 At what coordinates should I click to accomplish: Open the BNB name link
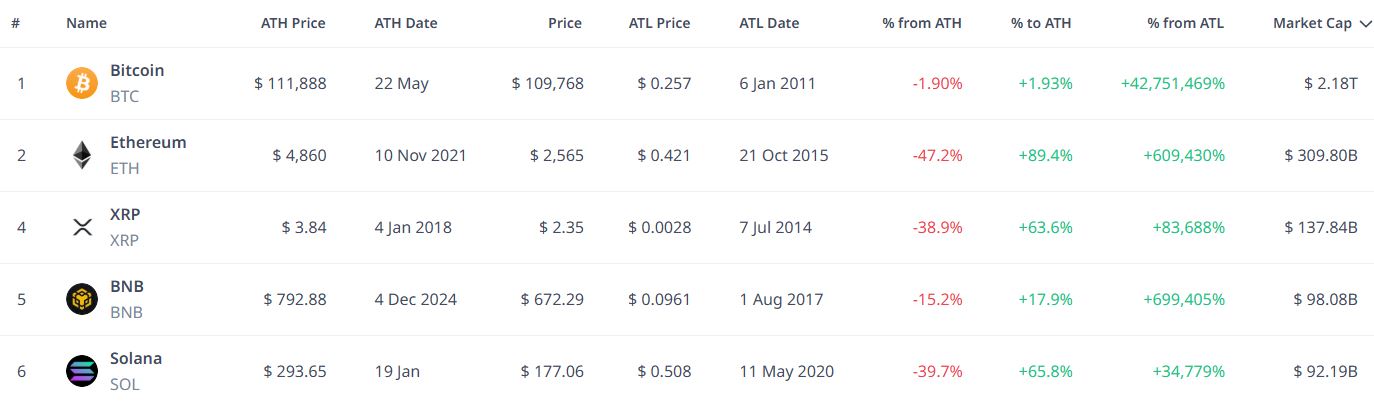coord(126,286)
